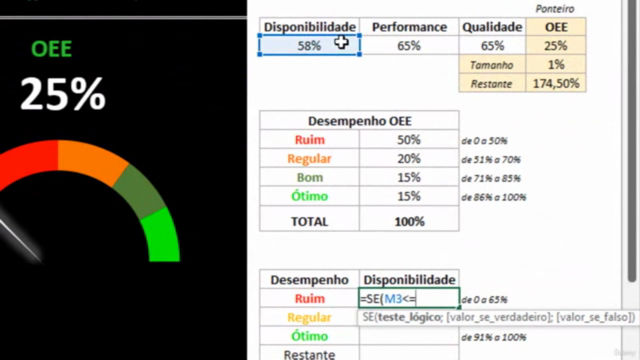The height and width of the screenshot is (360, 640).
Task: Select the Restante label in yellow table
Action: tap(492, 83)
